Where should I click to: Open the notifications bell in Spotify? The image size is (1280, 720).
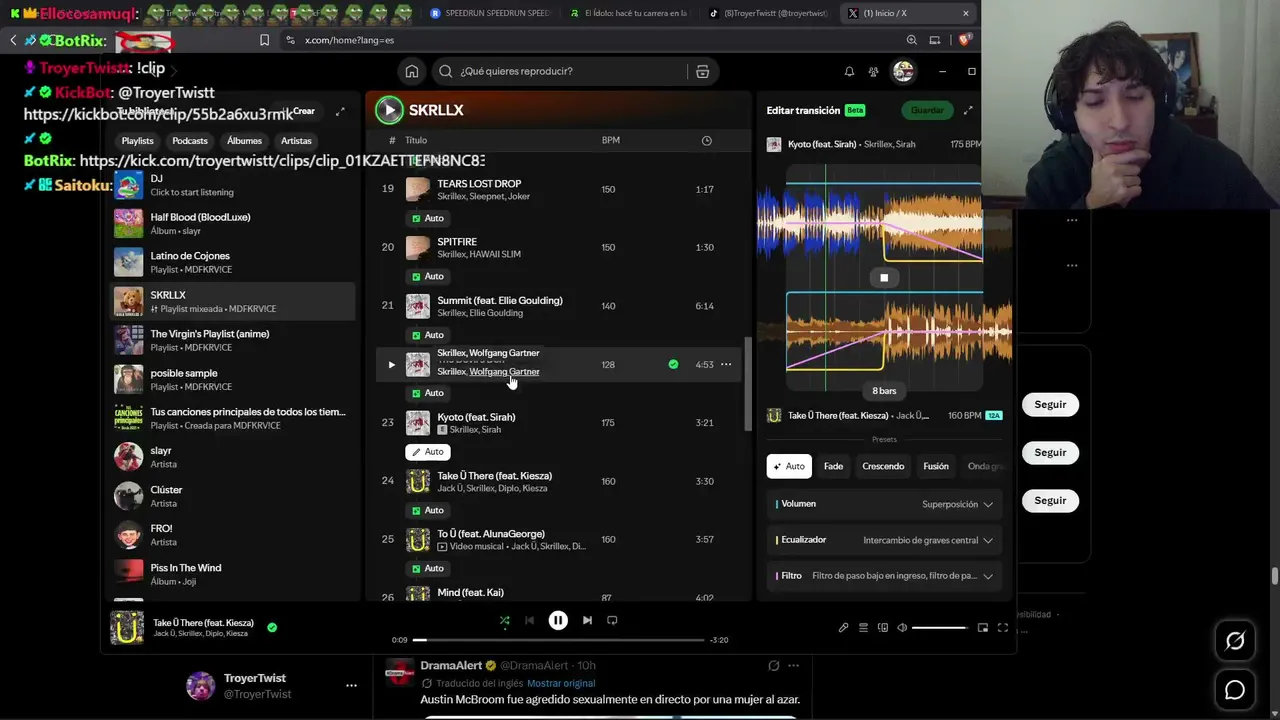849,72
